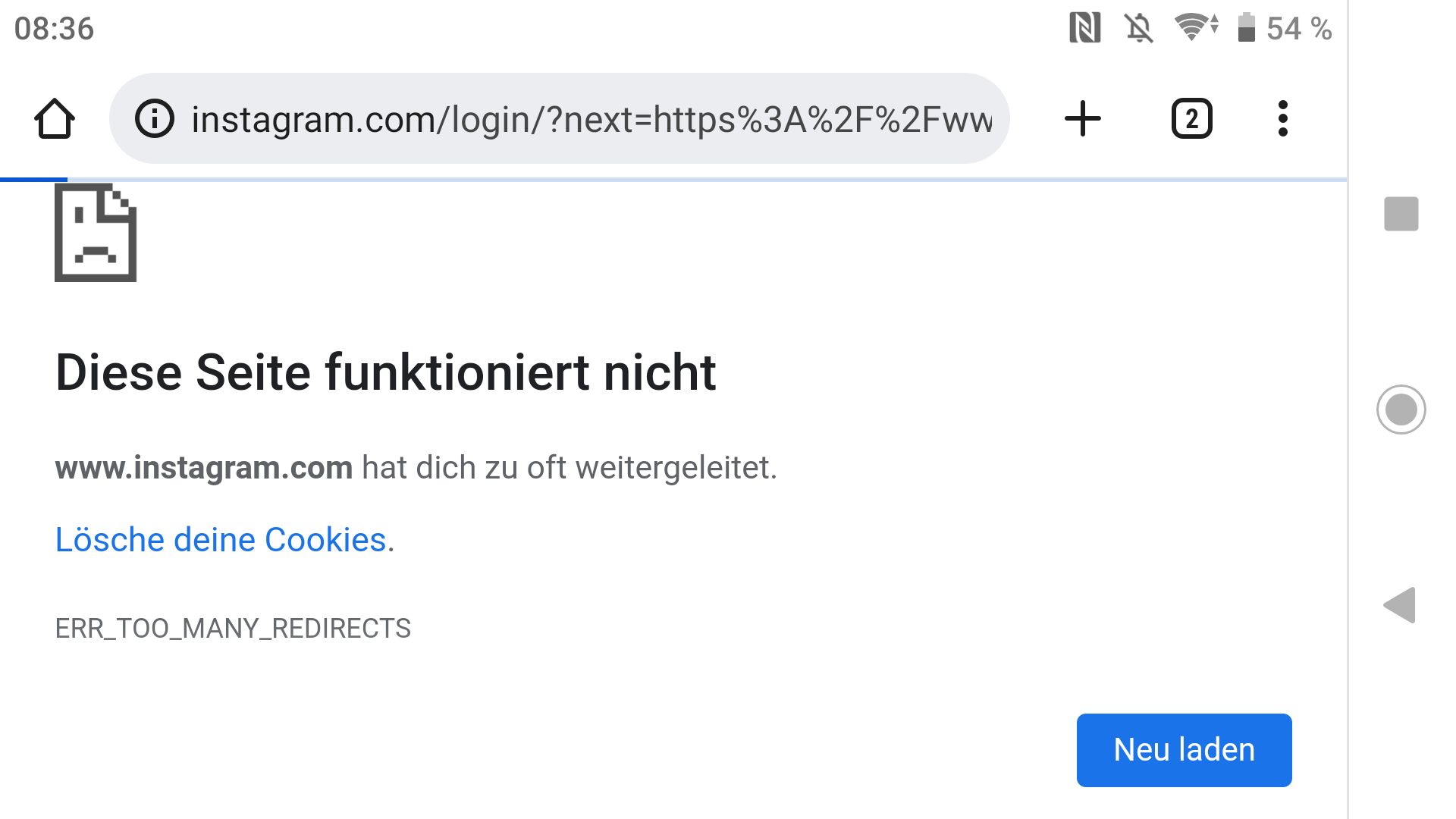Tap the Android back triangle button
1456x819 pixels.
click(1400, 605)
